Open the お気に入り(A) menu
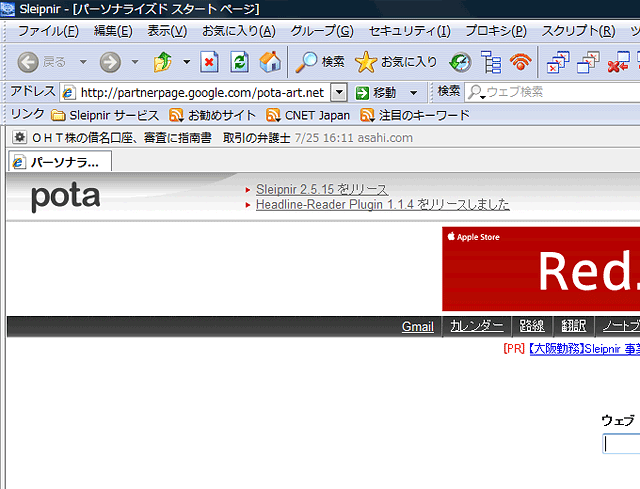Screen dimensions: 640x489 [x=239, y=31]
